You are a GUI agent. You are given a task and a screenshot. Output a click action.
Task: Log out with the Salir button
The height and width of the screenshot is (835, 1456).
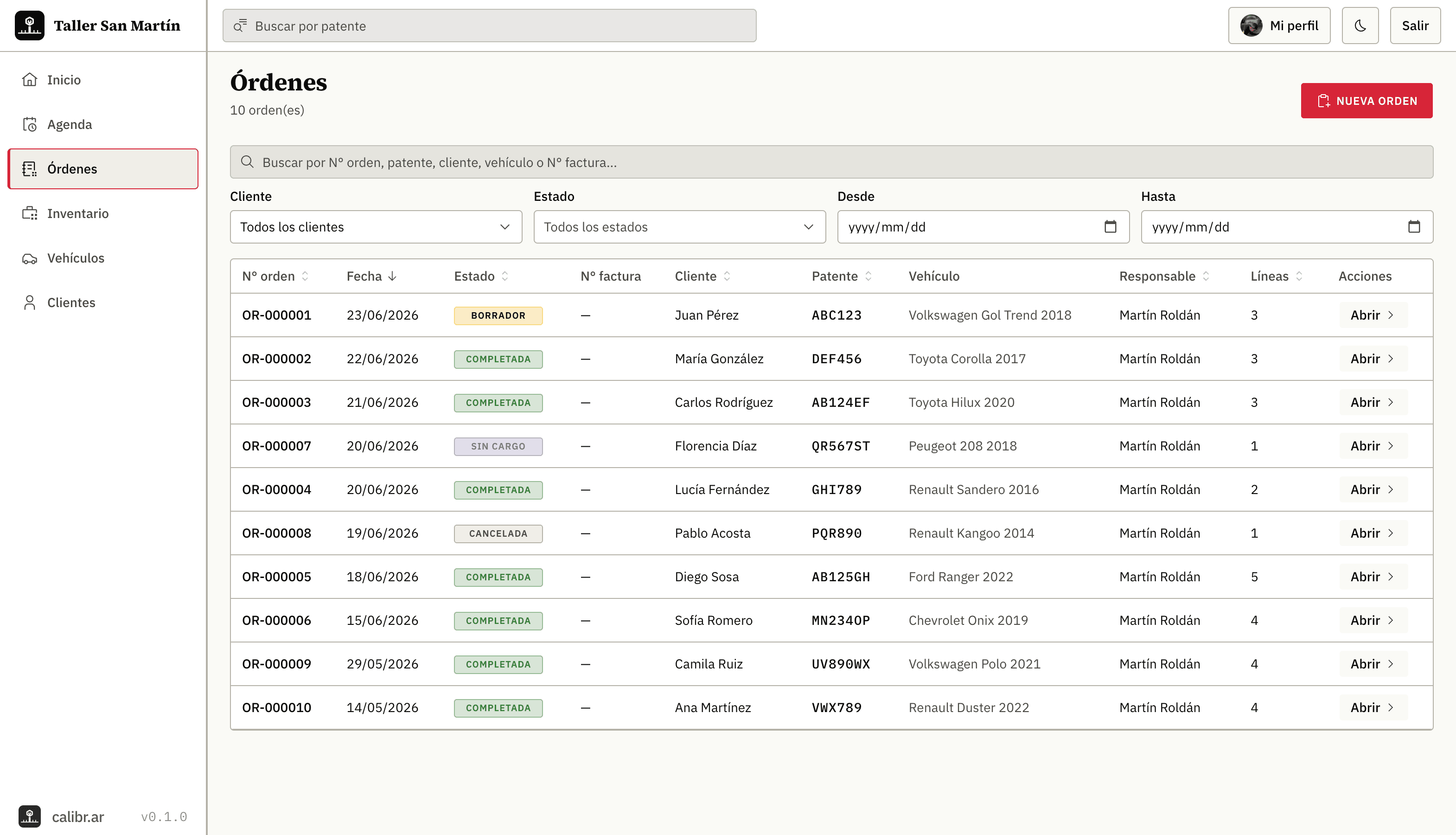1415,25
